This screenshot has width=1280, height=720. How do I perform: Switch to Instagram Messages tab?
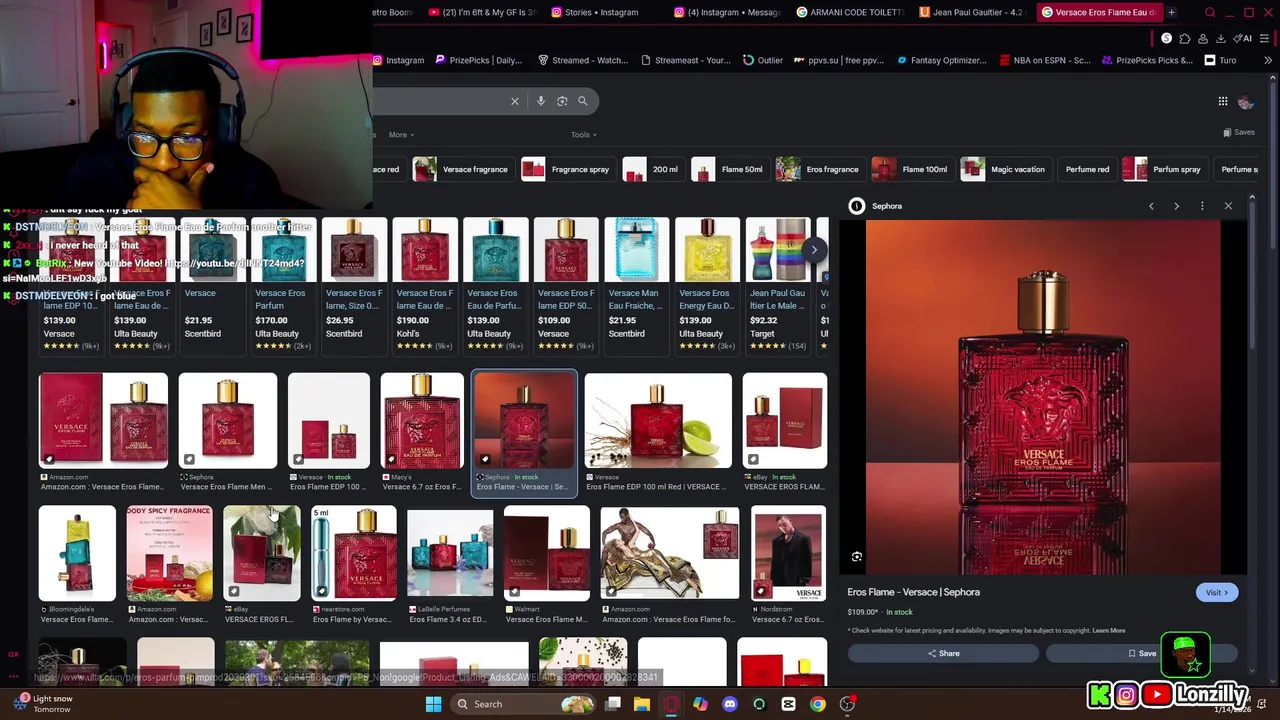[729, 12]
